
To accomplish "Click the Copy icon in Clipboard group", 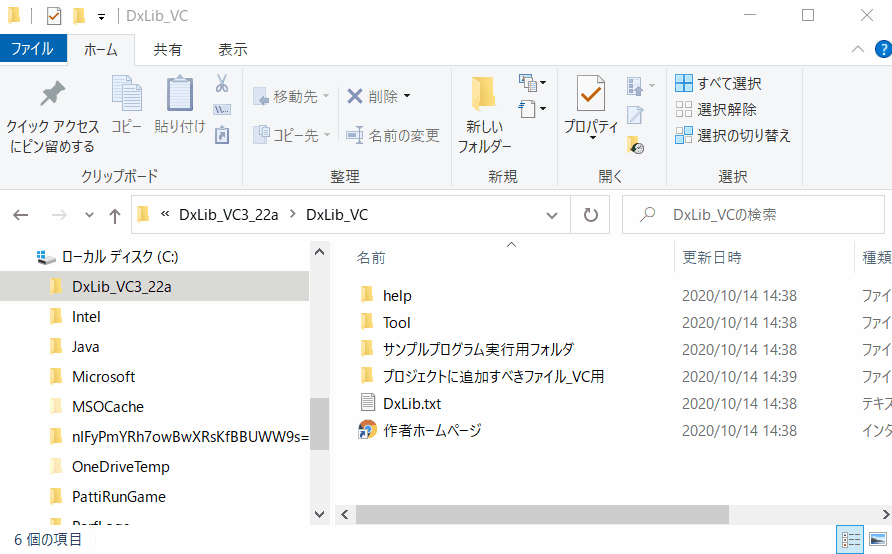I will (x=126, y=93).
